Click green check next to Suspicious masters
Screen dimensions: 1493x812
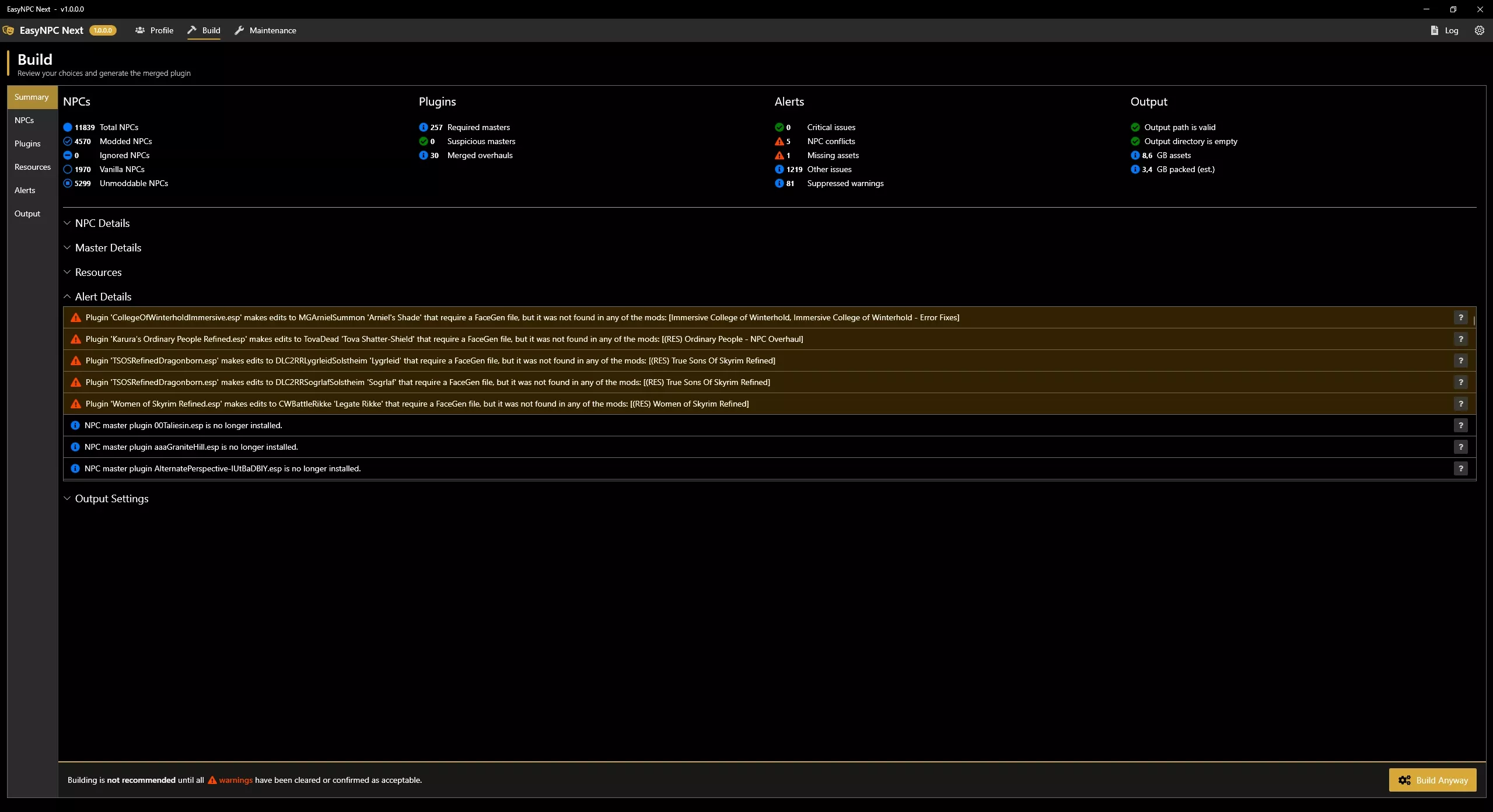(x=423, y=141)
